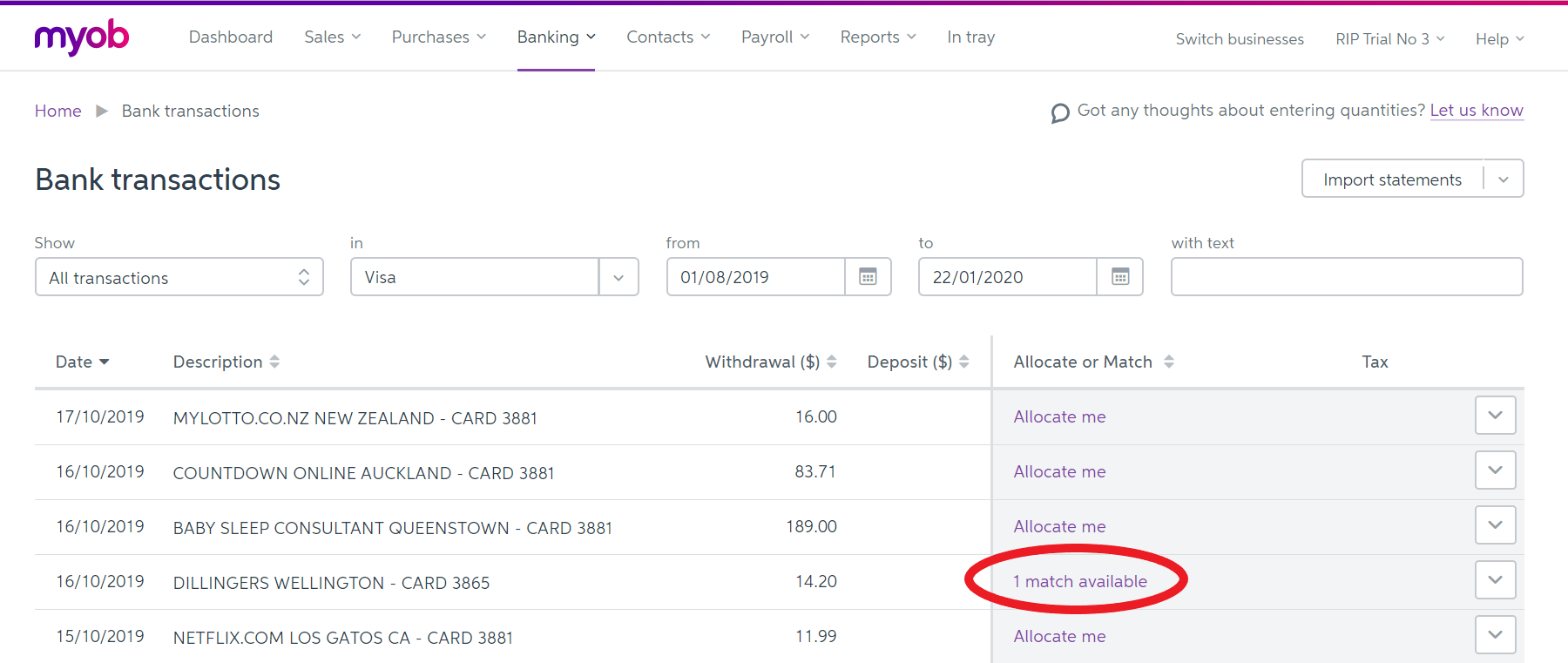The image size is (1568, 663).
Task: Allocate me for NETFLIX.COM transaction
Action: [x=1059, y=636]
